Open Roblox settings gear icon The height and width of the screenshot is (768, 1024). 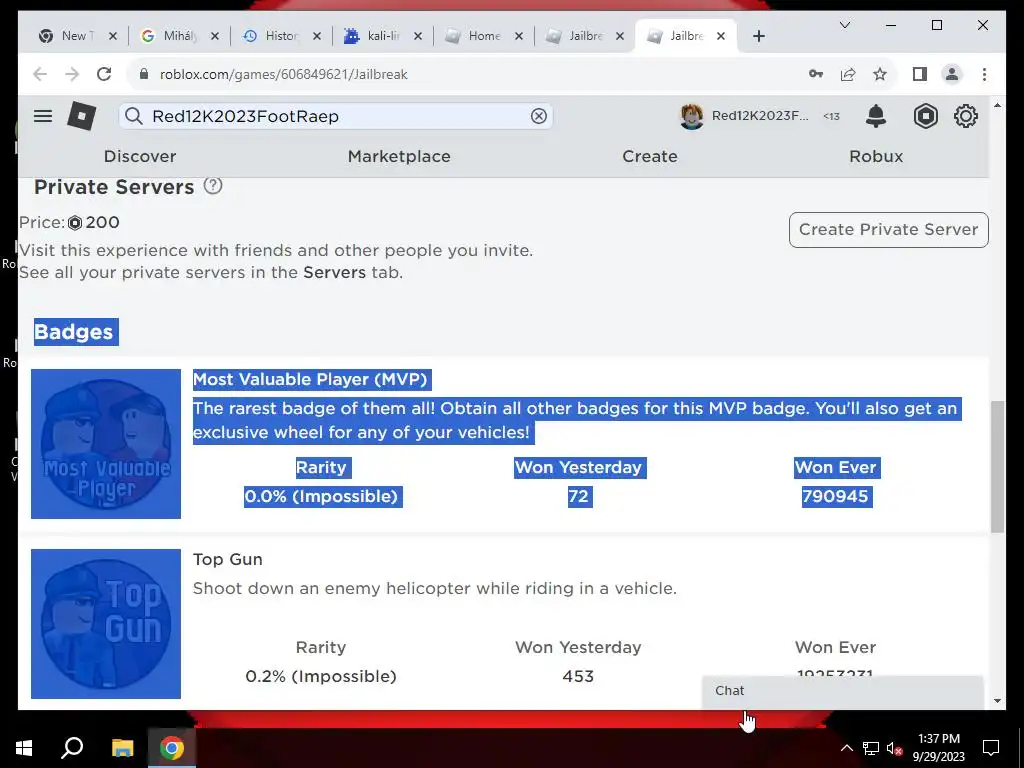(965, 116)
